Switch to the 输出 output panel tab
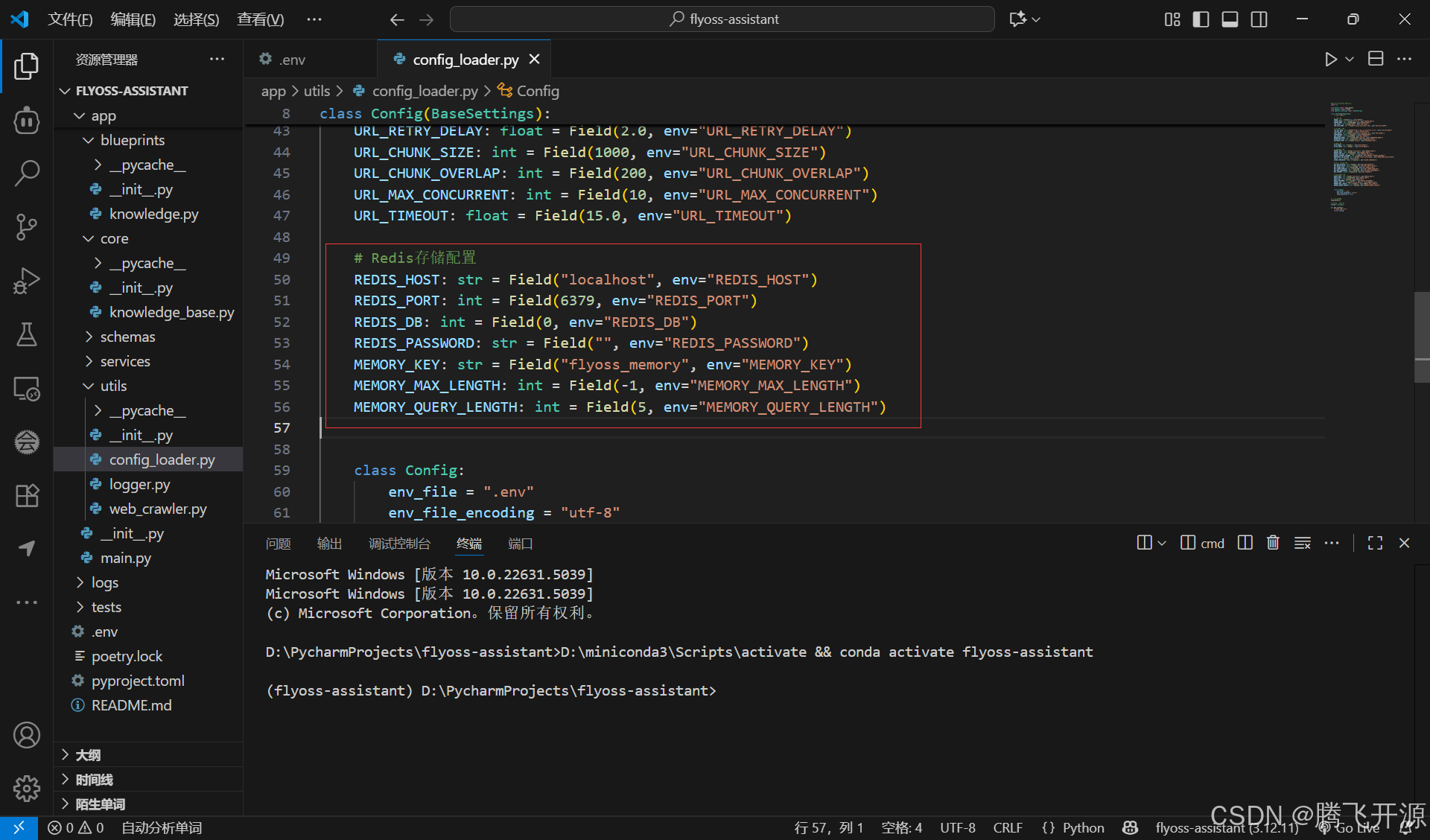The height and width of the screenshot is (840, 1430). 329,544
